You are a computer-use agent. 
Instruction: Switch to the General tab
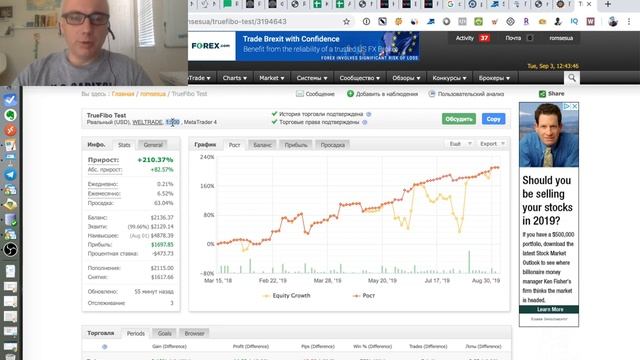point(153,145)
